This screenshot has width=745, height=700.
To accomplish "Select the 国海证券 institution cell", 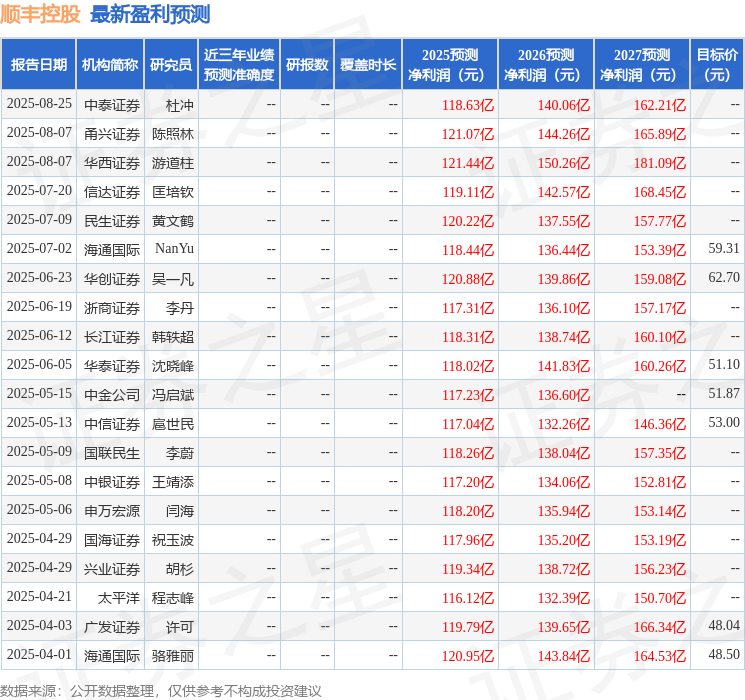I will pos(112,539).
